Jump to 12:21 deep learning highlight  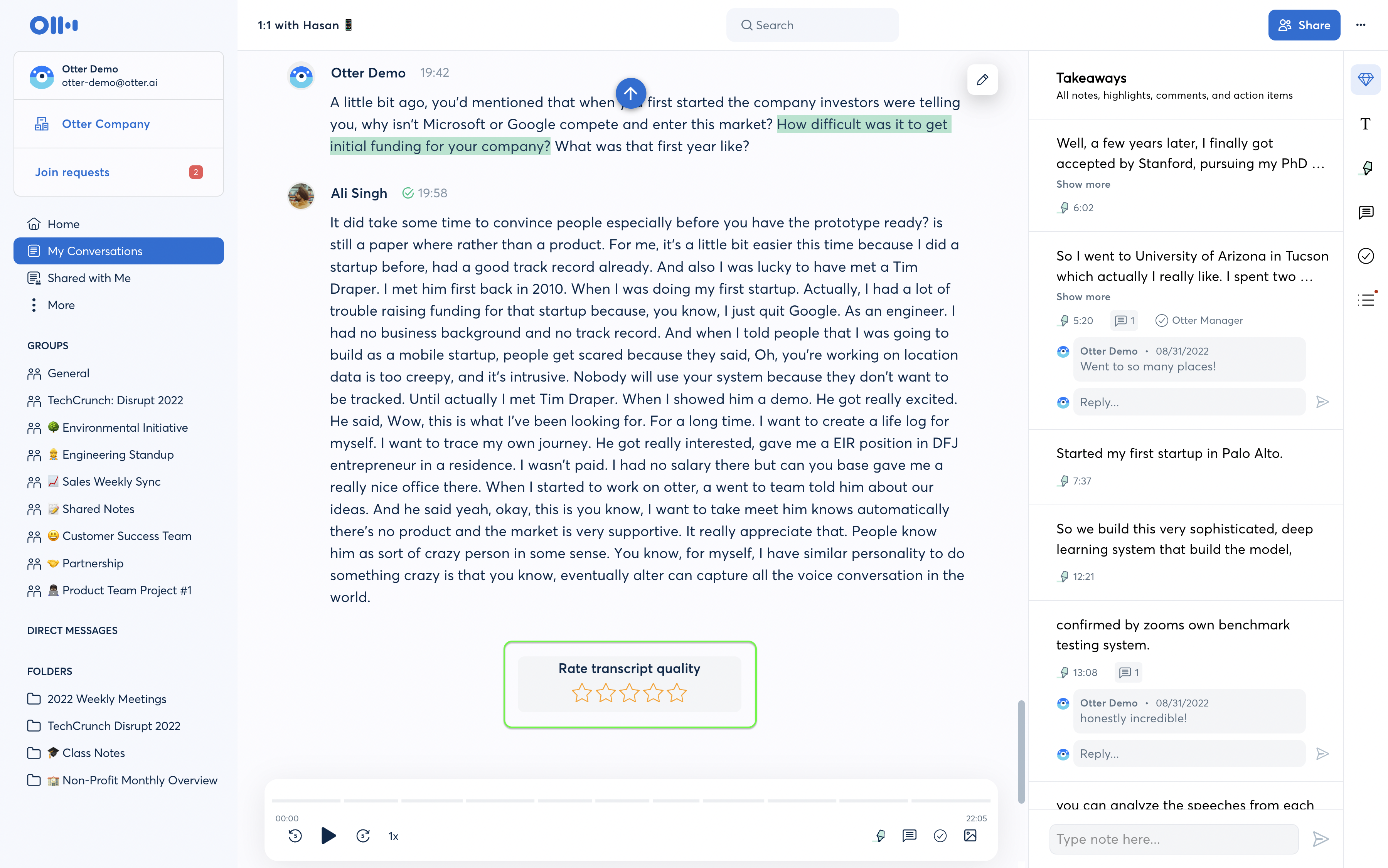(x=1076, y=576)
